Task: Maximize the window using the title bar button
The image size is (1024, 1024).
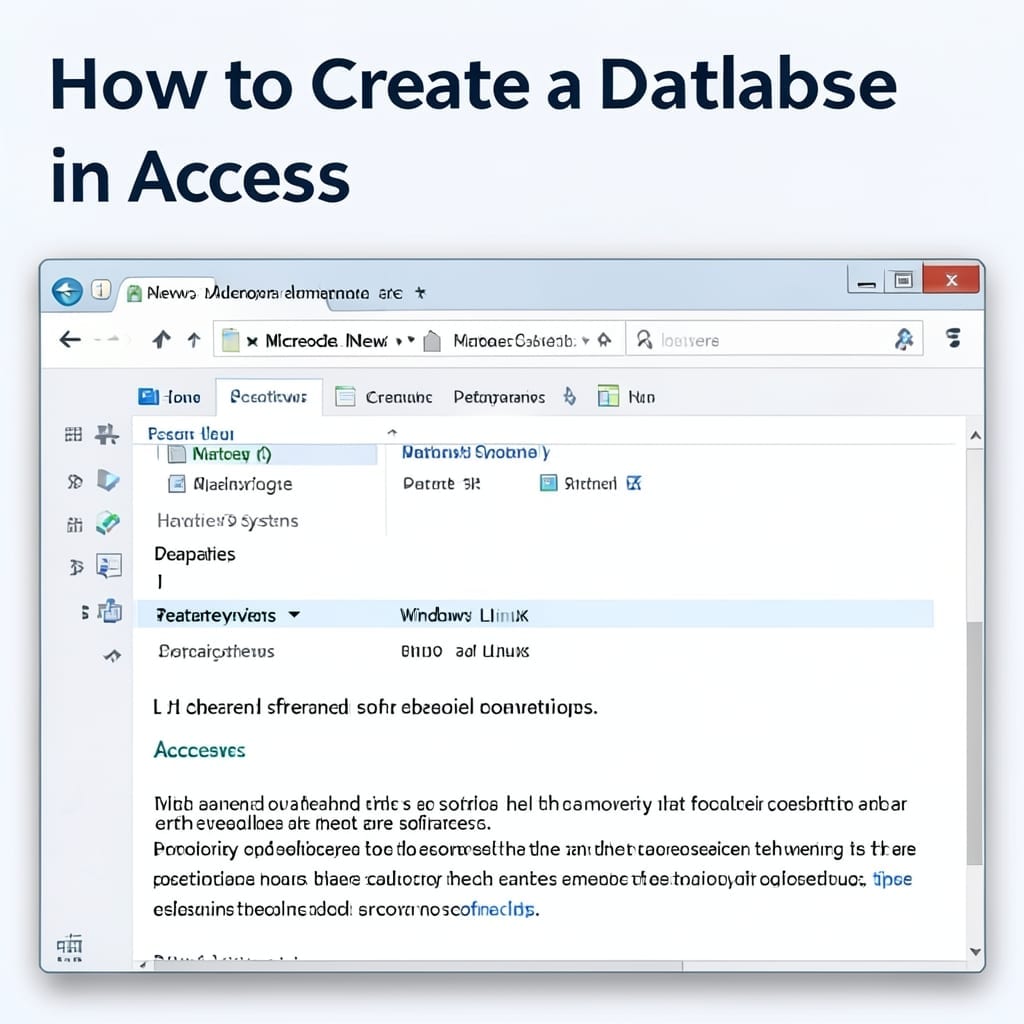Action: (903, 281)
